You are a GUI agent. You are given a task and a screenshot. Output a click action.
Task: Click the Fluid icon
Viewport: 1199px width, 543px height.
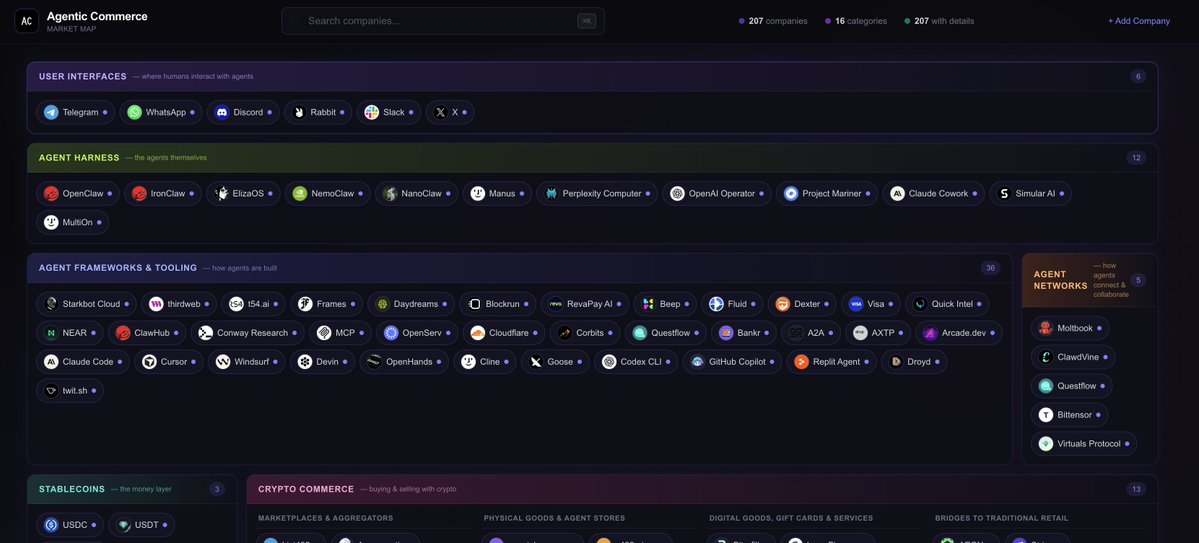click(x=716, y=304)
